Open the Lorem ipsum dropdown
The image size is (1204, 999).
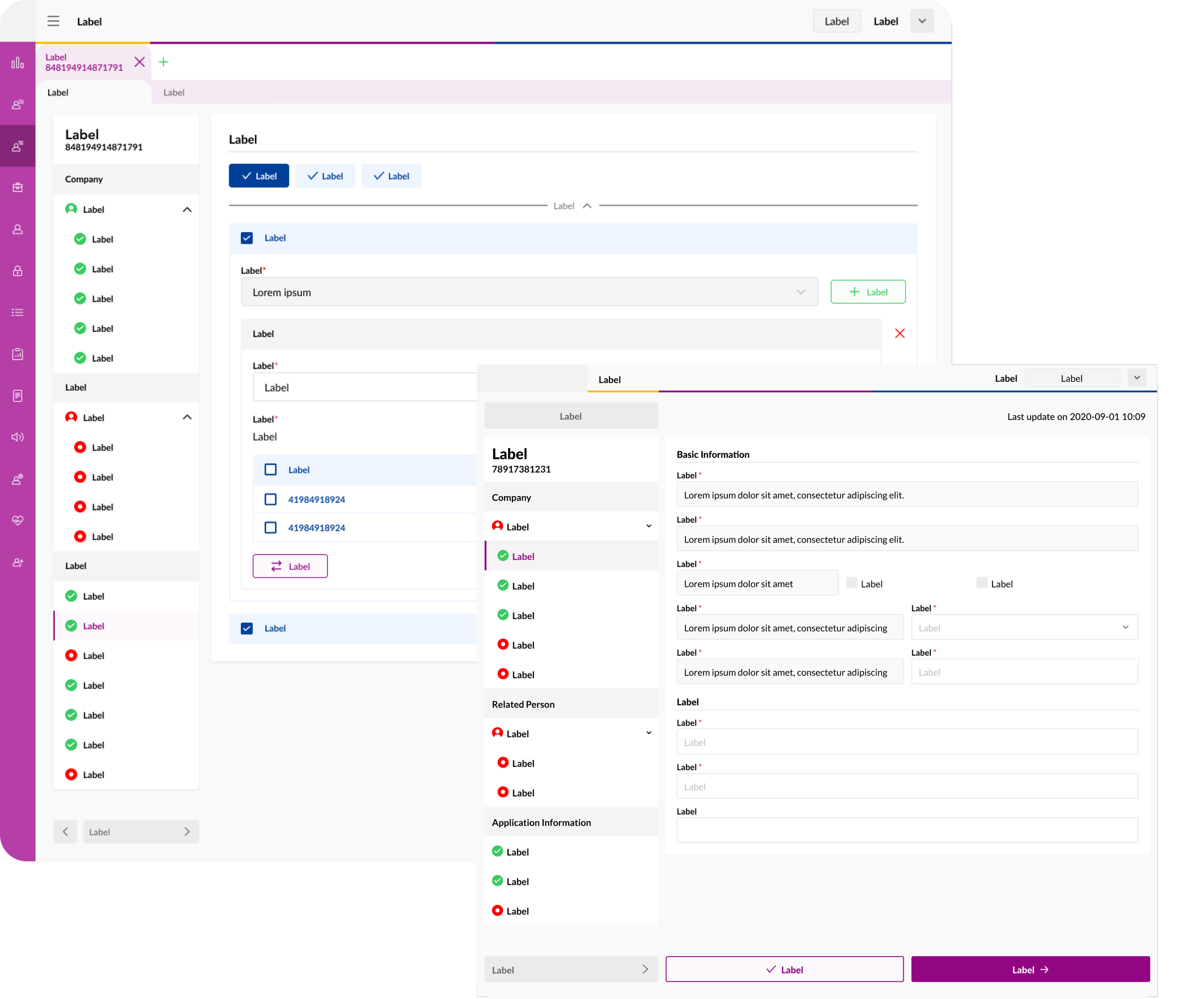point(529,292)
